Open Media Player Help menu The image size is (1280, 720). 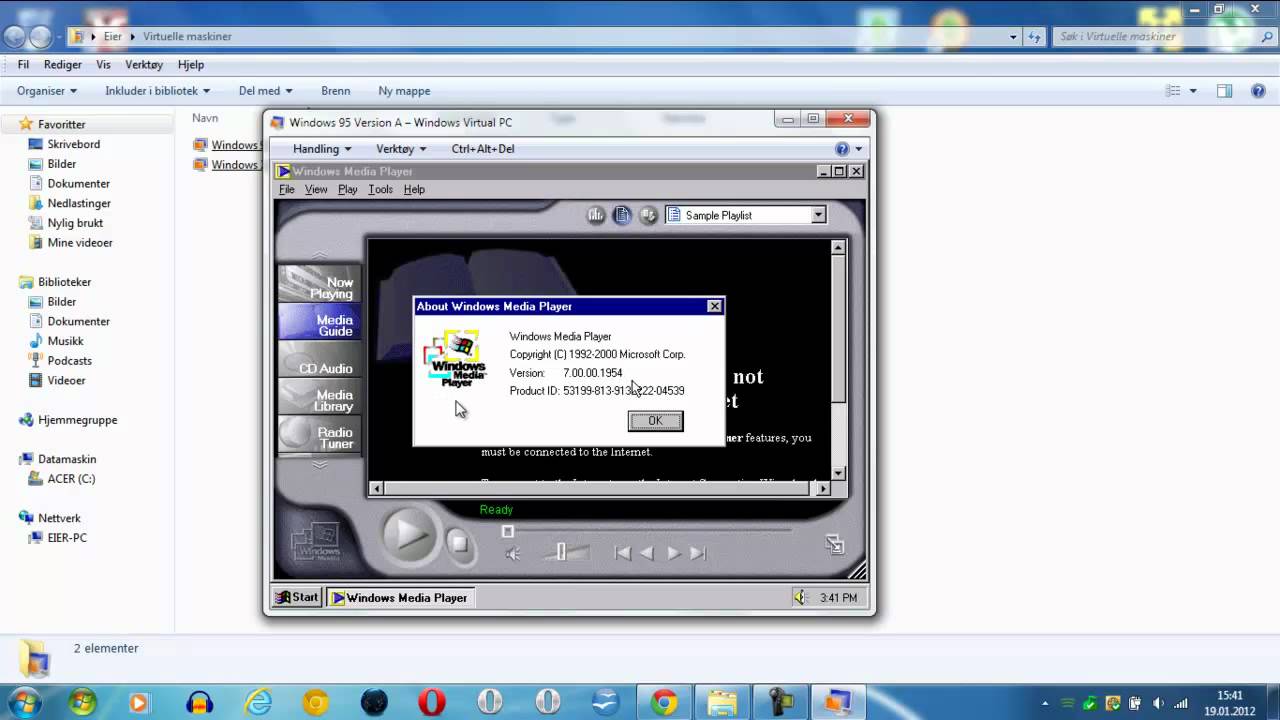[x=414, y=189]
